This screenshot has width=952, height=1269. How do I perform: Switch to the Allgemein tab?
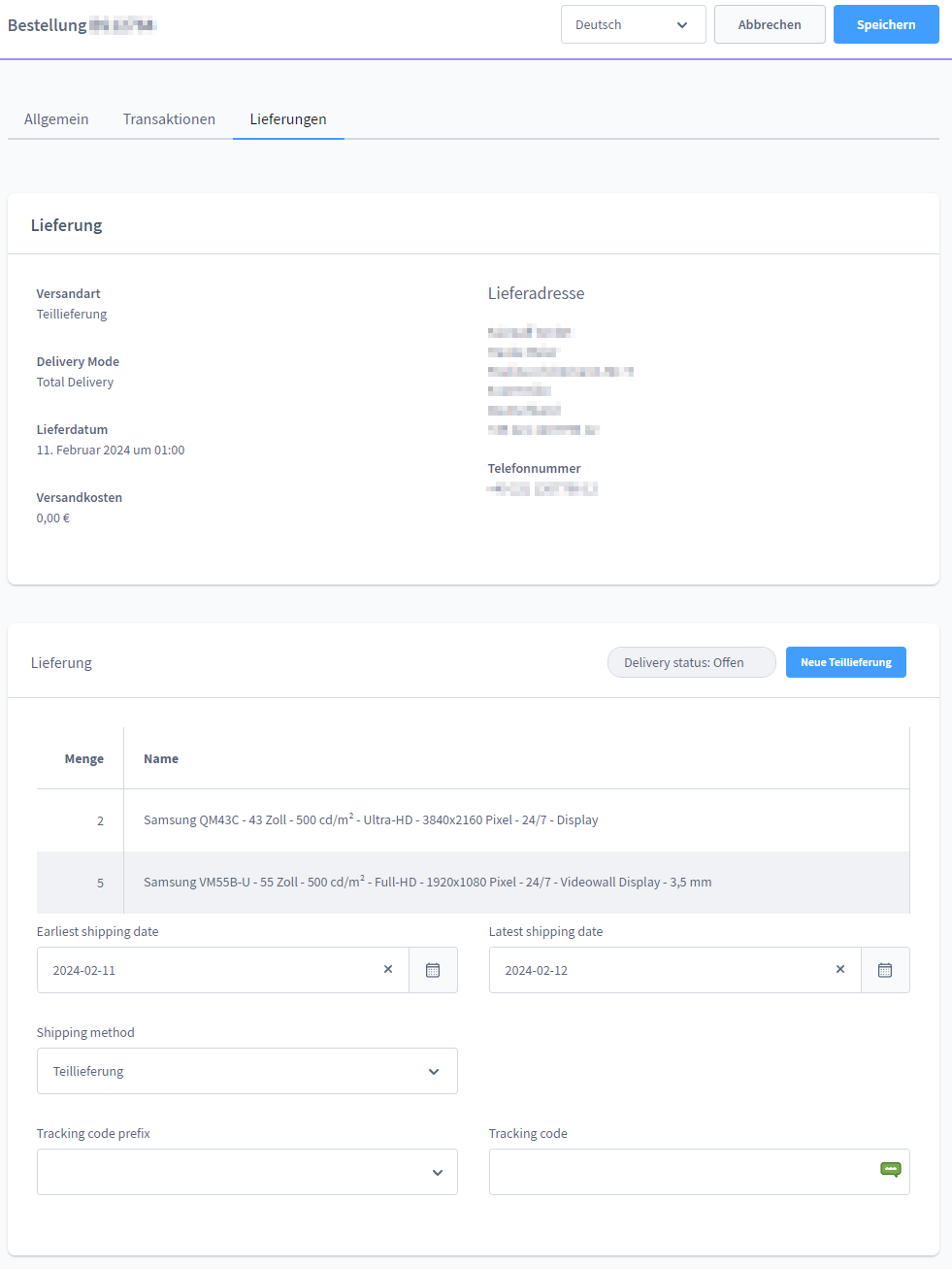[x=56, y=119]
